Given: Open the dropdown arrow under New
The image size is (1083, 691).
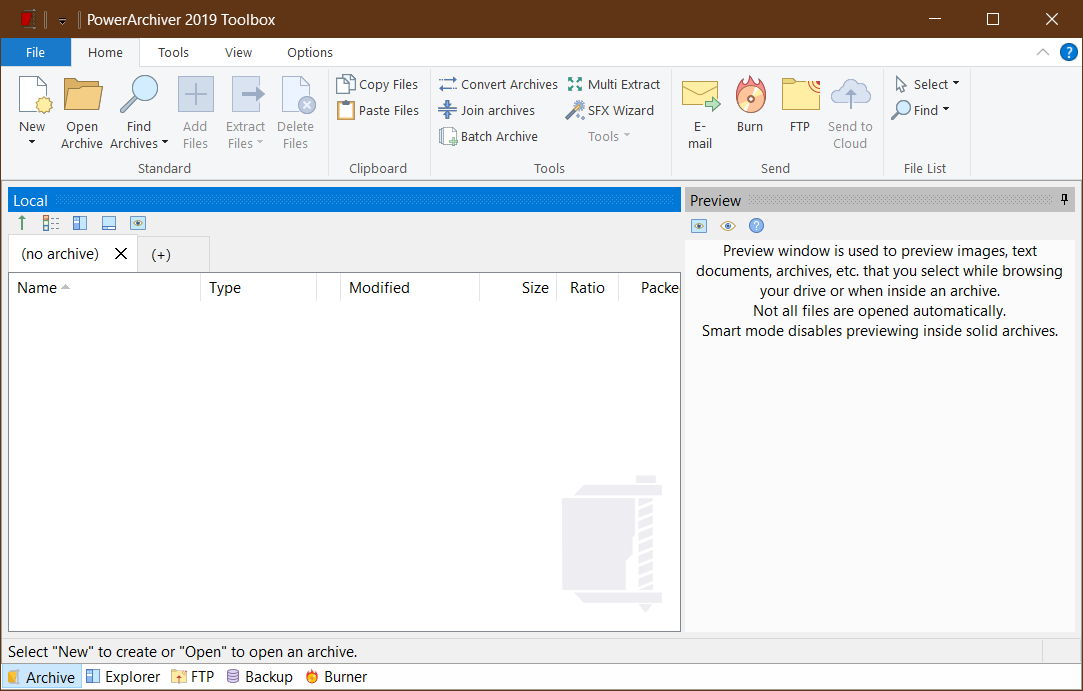Looking at the screenshot, I should click(x=32, y=142).
